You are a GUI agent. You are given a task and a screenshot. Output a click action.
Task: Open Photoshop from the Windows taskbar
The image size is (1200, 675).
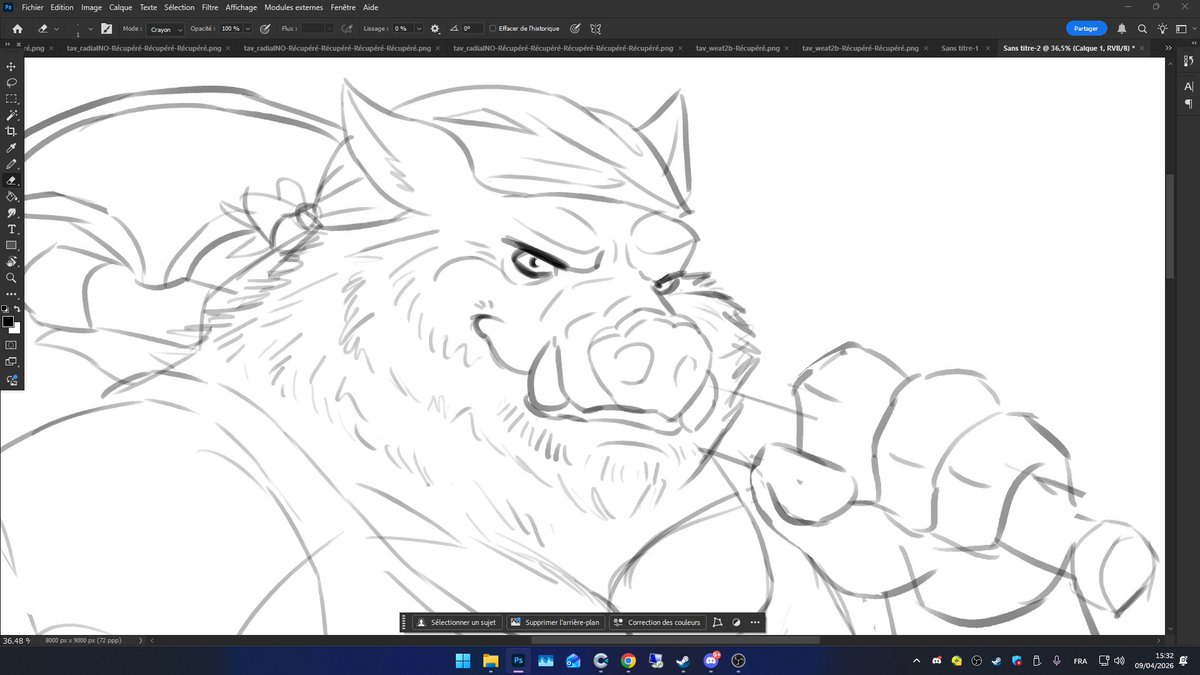(x=516, y=661)
